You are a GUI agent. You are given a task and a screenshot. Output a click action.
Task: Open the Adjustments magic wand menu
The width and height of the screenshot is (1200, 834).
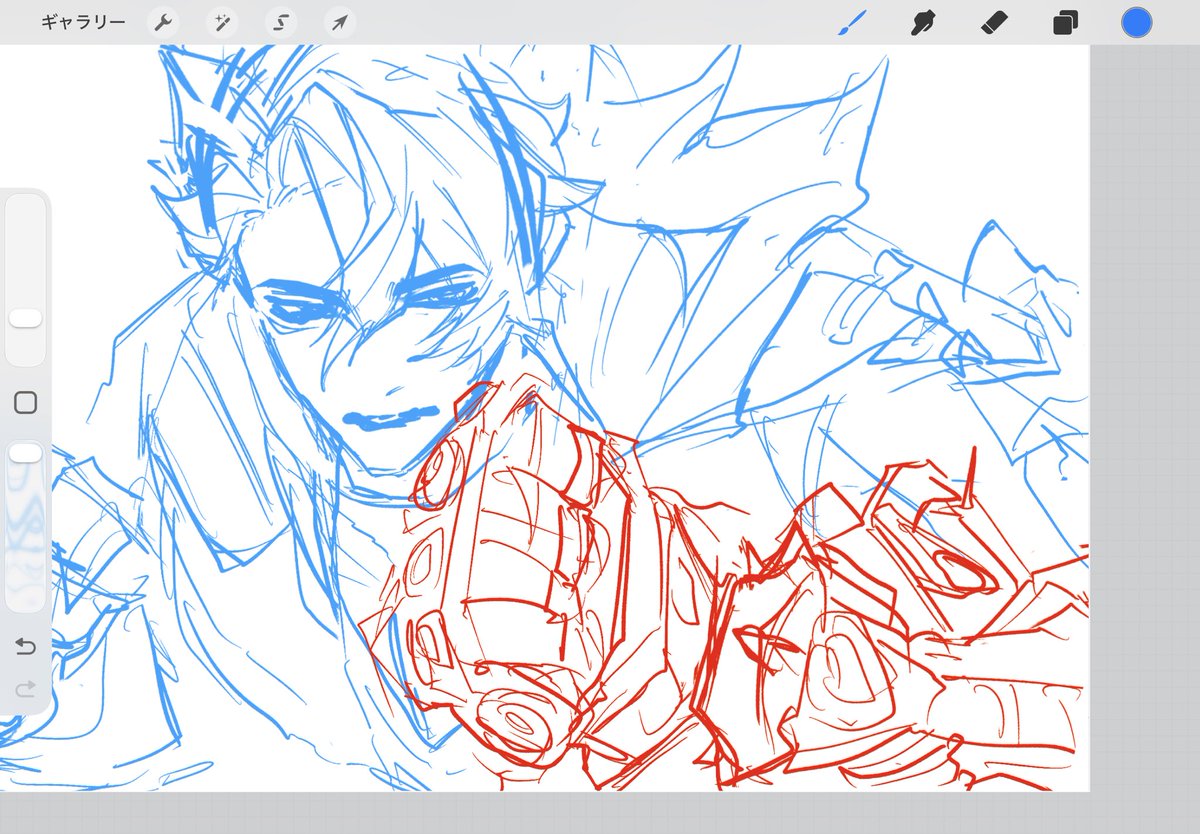pos(222,23)
